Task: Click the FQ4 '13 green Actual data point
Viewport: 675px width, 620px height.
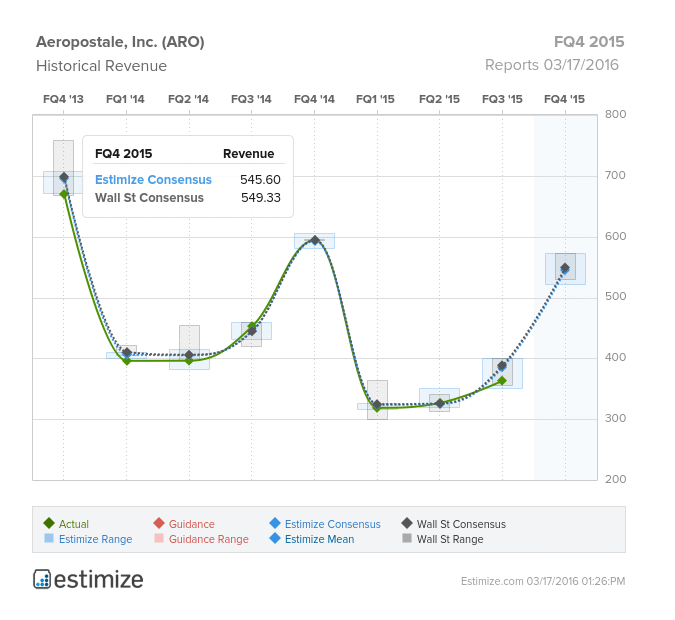Action: click(64, 194)
